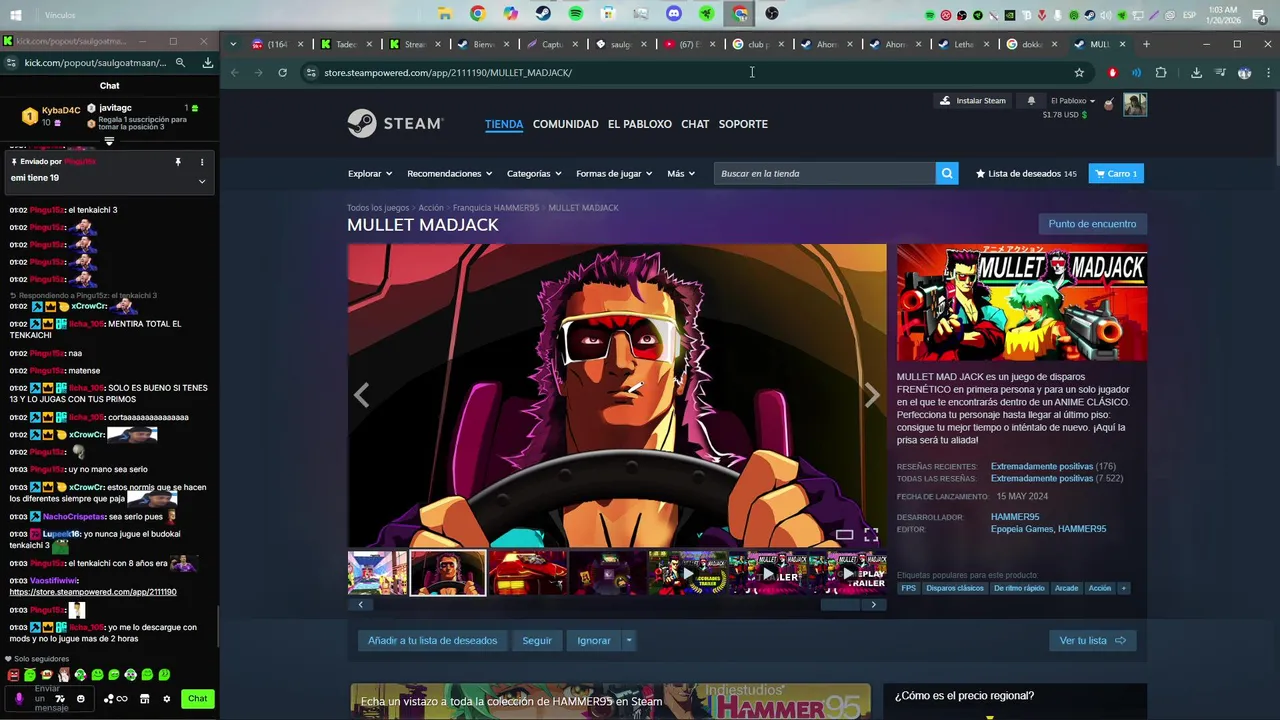This screenshot has width=1280, height=720.
Task: Open the El Pabloxo account dropdown
Action: [x=1073, y=101]
